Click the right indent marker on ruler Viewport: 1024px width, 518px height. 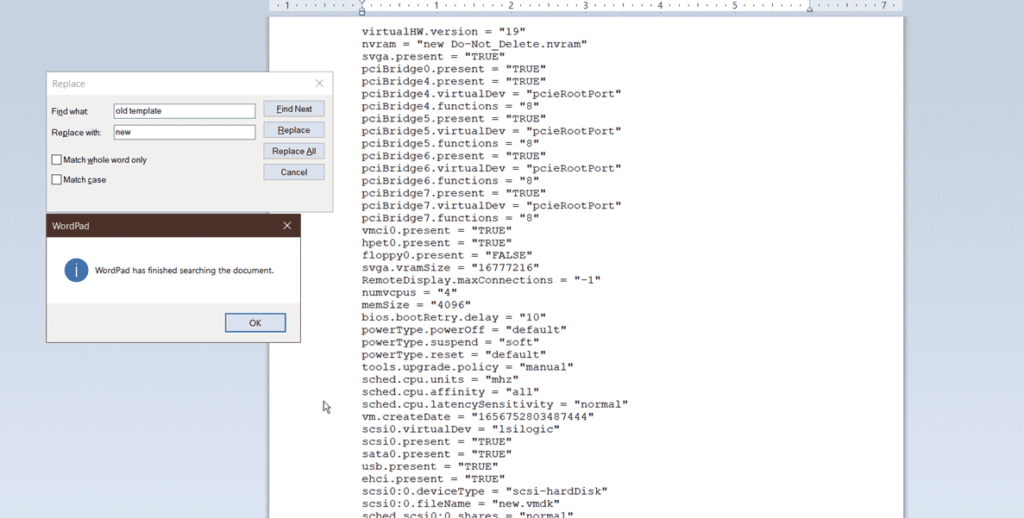point(809,10)
